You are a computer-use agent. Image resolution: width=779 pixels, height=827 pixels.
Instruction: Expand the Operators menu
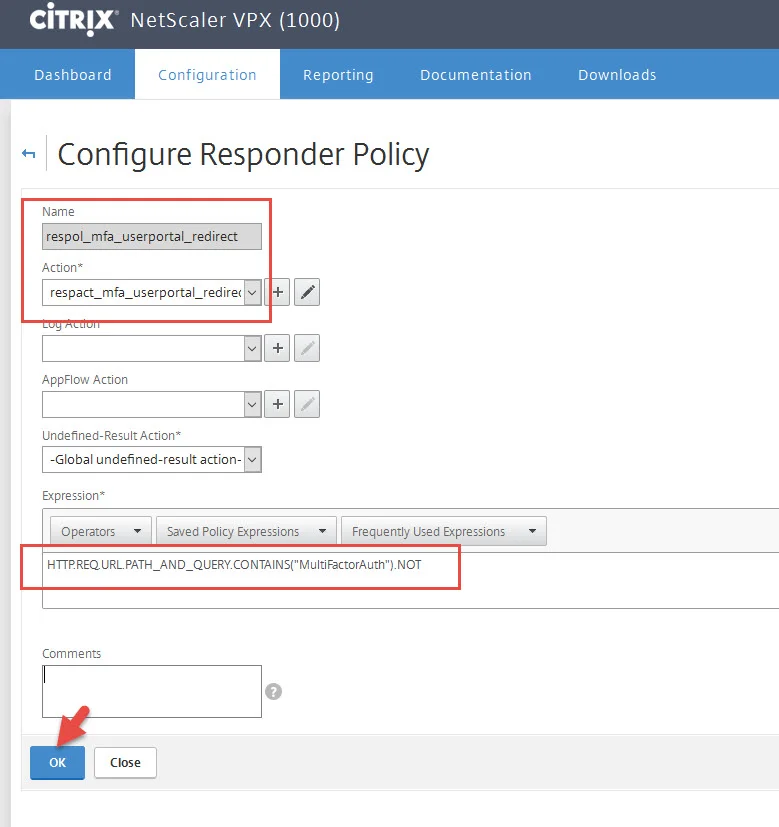(x=101, y=531)
